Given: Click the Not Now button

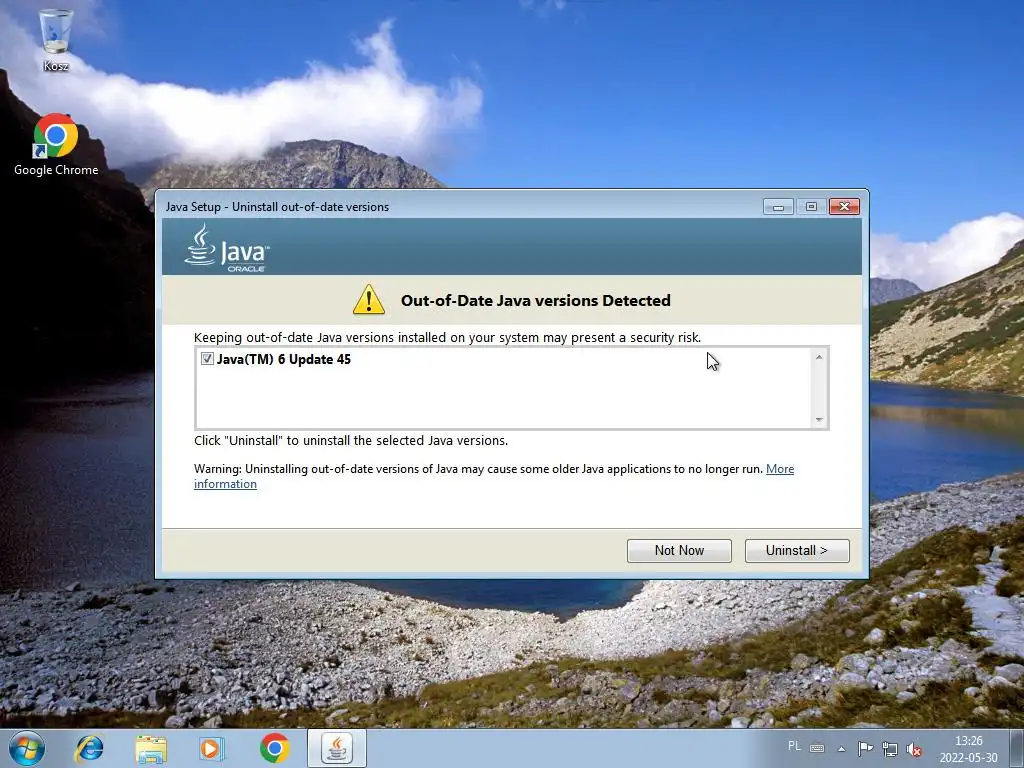Looking at the screenshot, I should point(679,551).
